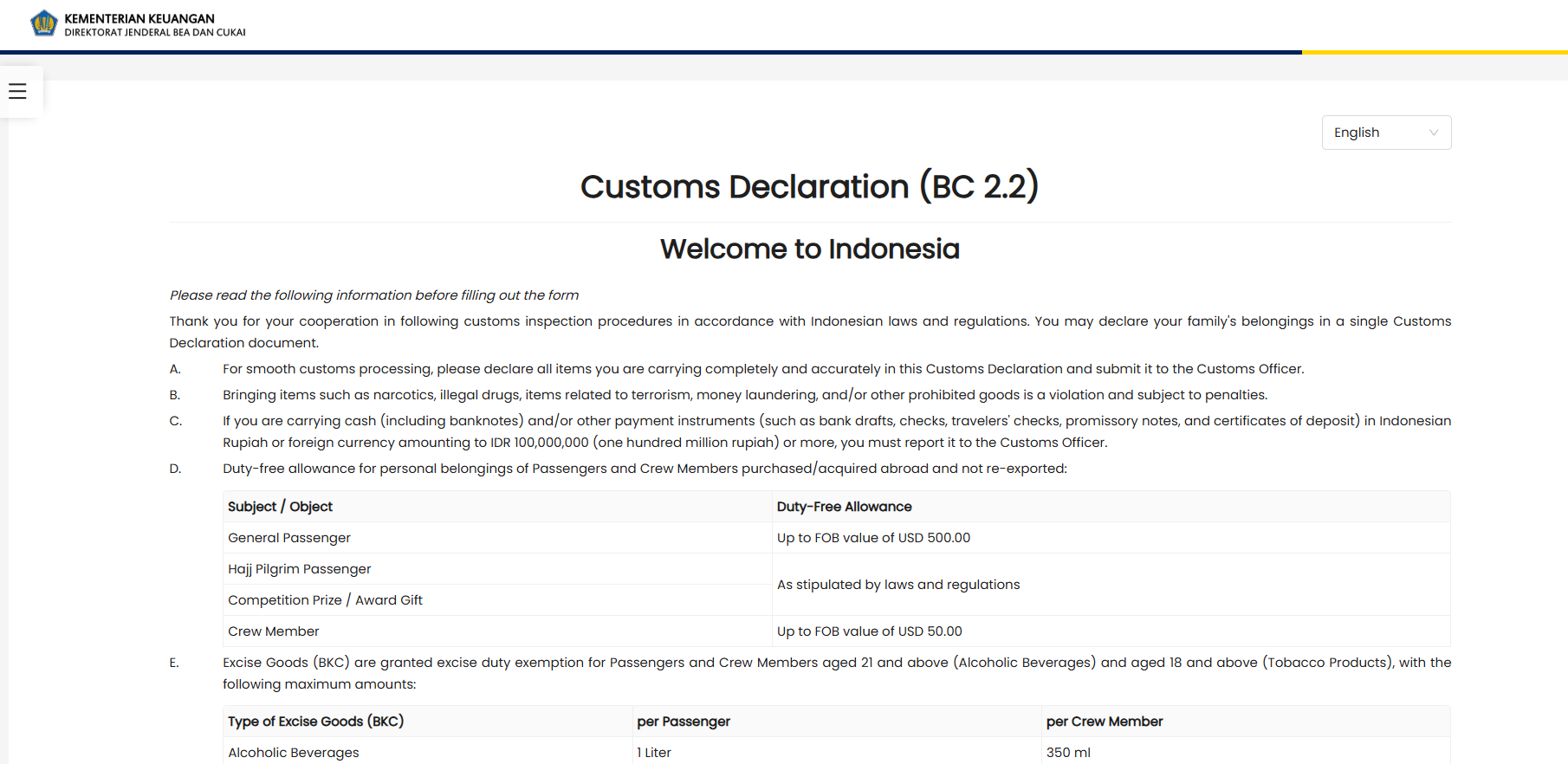This screenshot has height=764, width=1568.
Task: Select Type of Excise Goods (BKC) header
Action: [x=428, y=722]
